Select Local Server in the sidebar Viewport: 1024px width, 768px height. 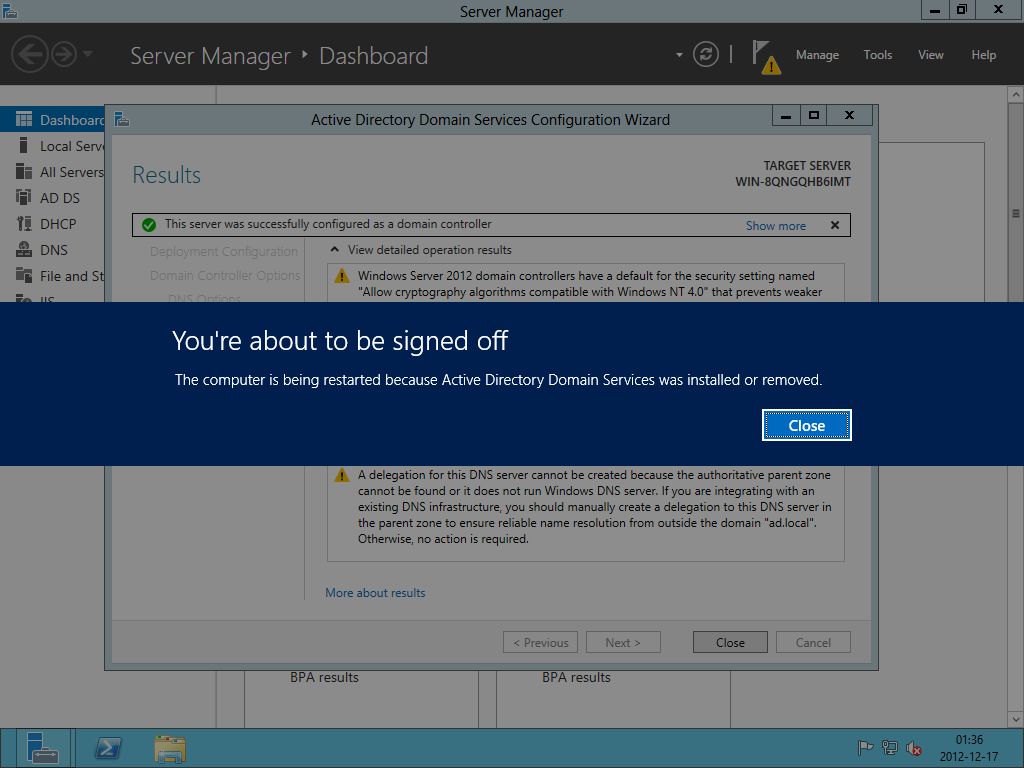52,146
